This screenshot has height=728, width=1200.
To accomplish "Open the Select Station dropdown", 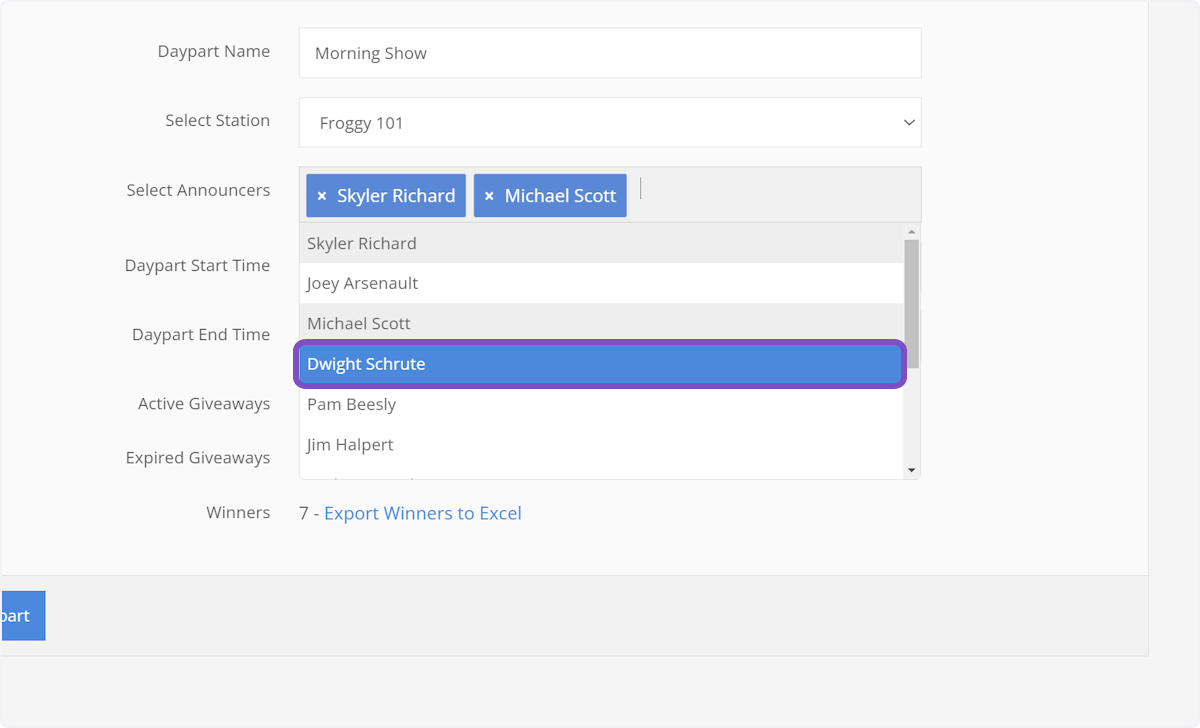I will pos(609,123).
